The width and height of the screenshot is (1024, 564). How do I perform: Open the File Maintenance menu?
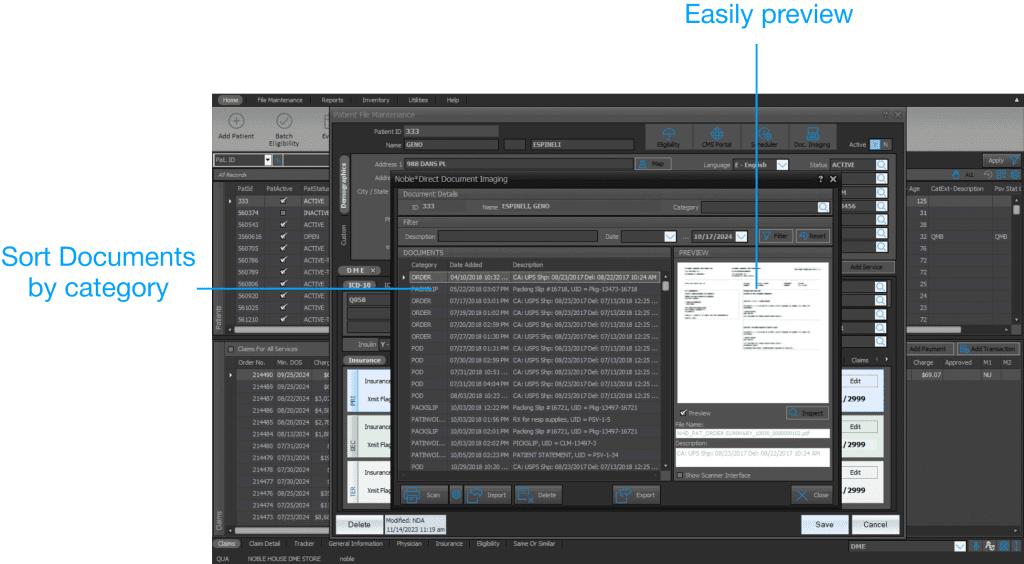pyautogui.click(x=280, y=100)
